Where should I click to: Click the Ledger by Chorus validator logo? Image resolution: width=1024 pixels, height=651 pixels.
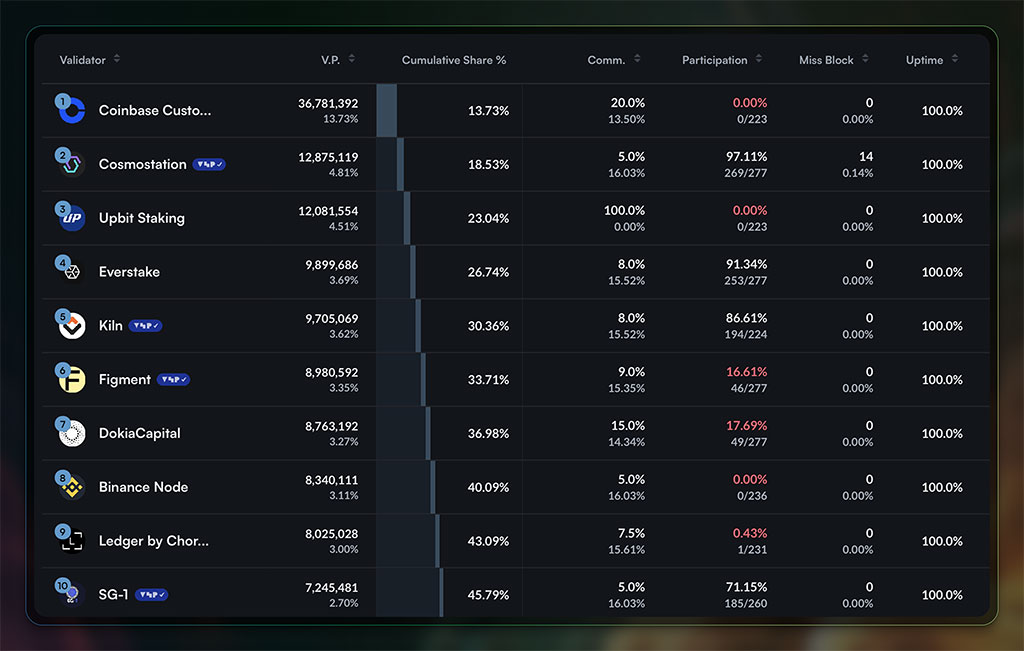click(x=72, y=541)
